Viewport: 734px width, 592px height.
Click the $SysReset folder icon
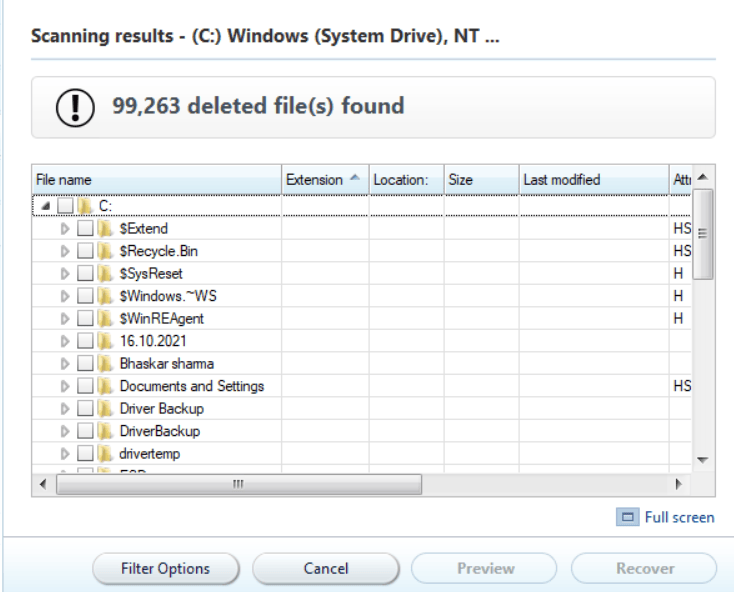point(105,274)
